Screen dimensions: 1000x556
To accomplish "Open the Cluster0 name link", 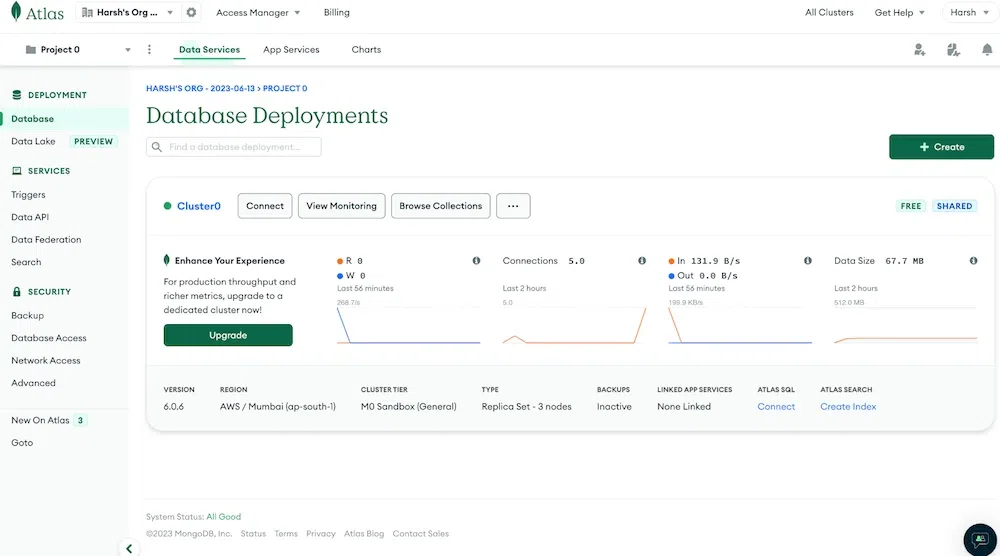I will (x=198, y=206).
